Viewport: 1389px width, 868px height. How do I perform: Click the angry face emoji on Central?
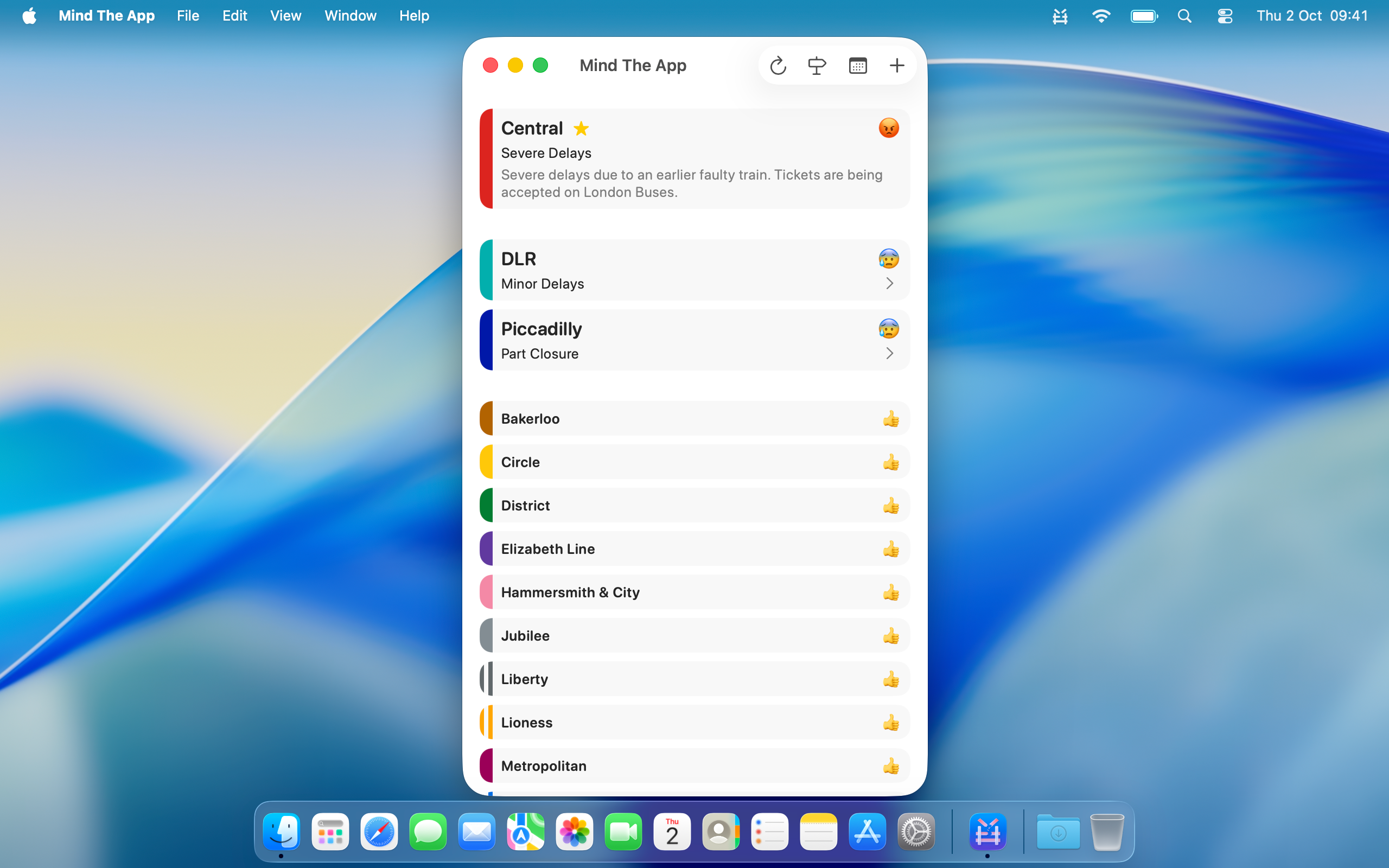pyautogui.click(x=889, y=128)
